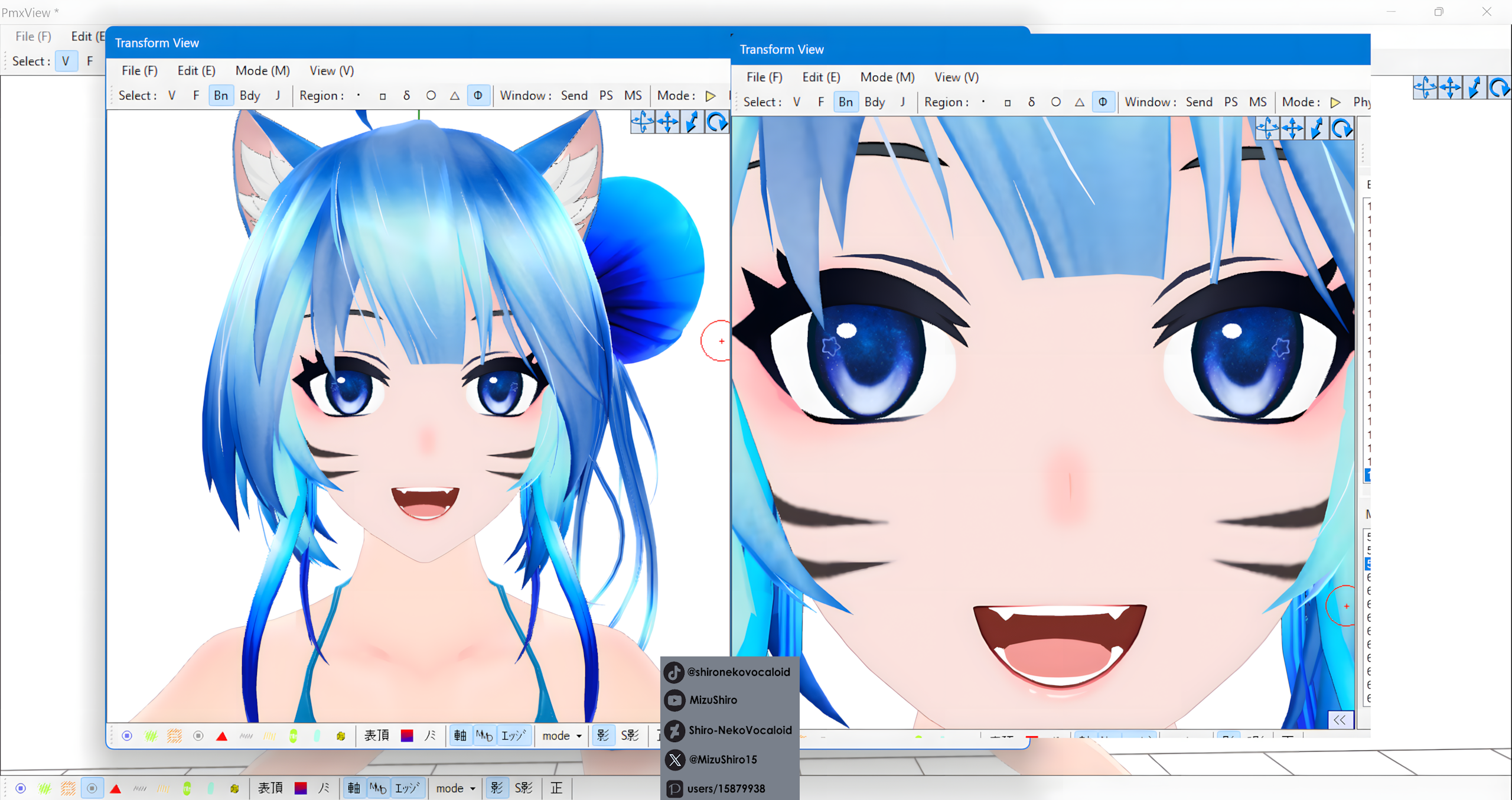The image size is (1512, 800).
Task: Open Edit (E) menu in right Transform View
Action: 821,77
